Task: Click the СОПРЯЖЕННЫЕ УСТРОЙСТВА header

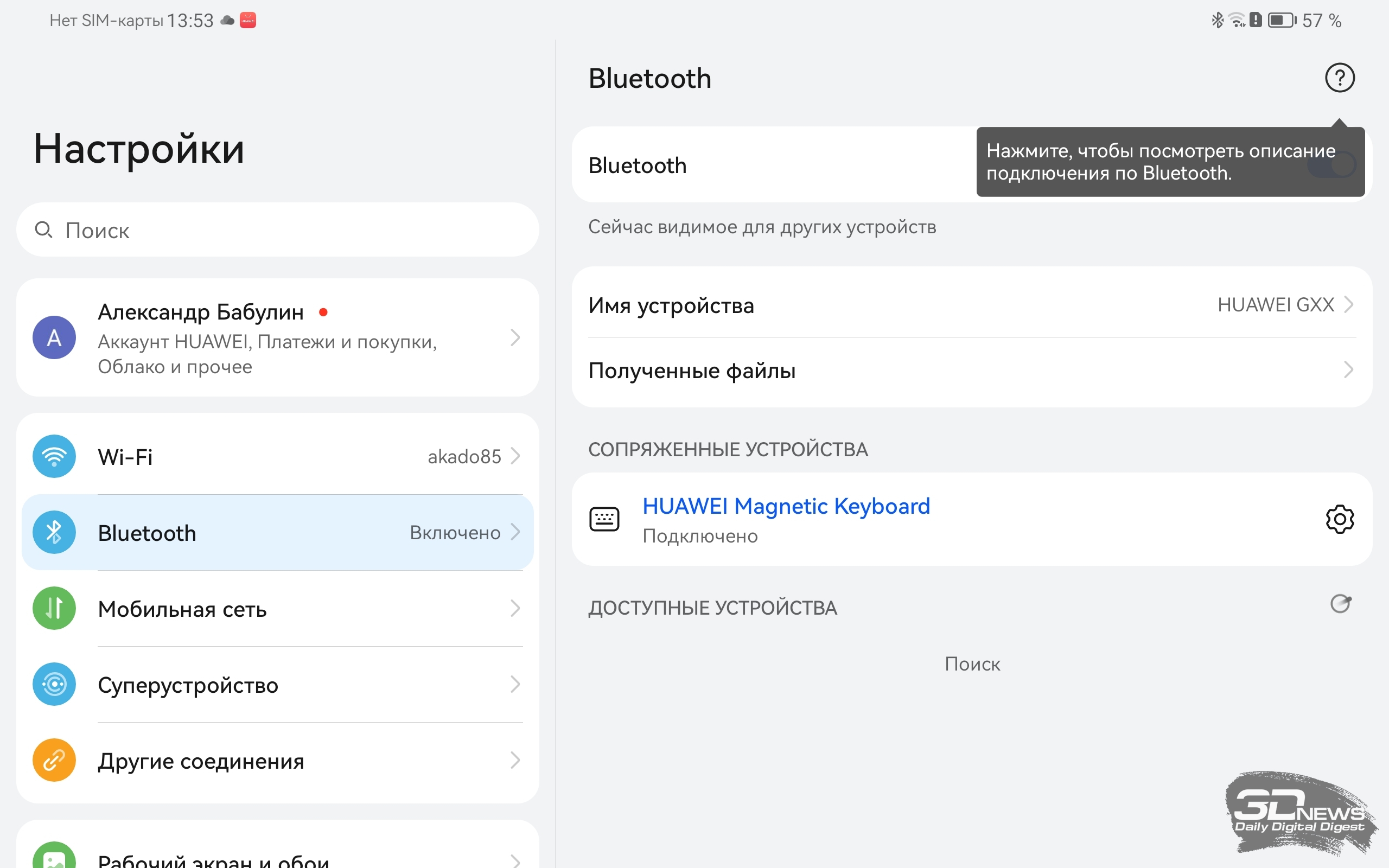Action: [x=728, y=450]
